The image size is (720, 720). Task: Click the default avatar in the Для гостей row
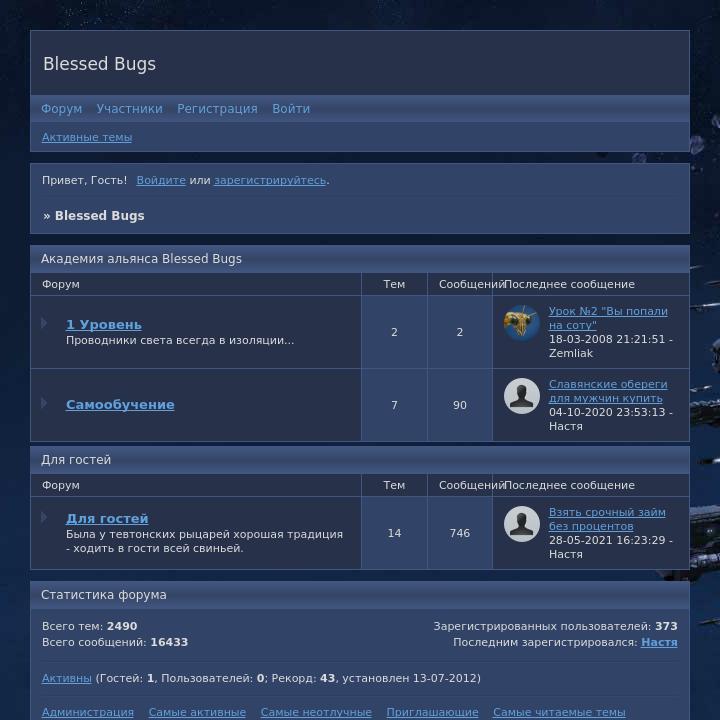pyautogui.click(x=522, y=524)
